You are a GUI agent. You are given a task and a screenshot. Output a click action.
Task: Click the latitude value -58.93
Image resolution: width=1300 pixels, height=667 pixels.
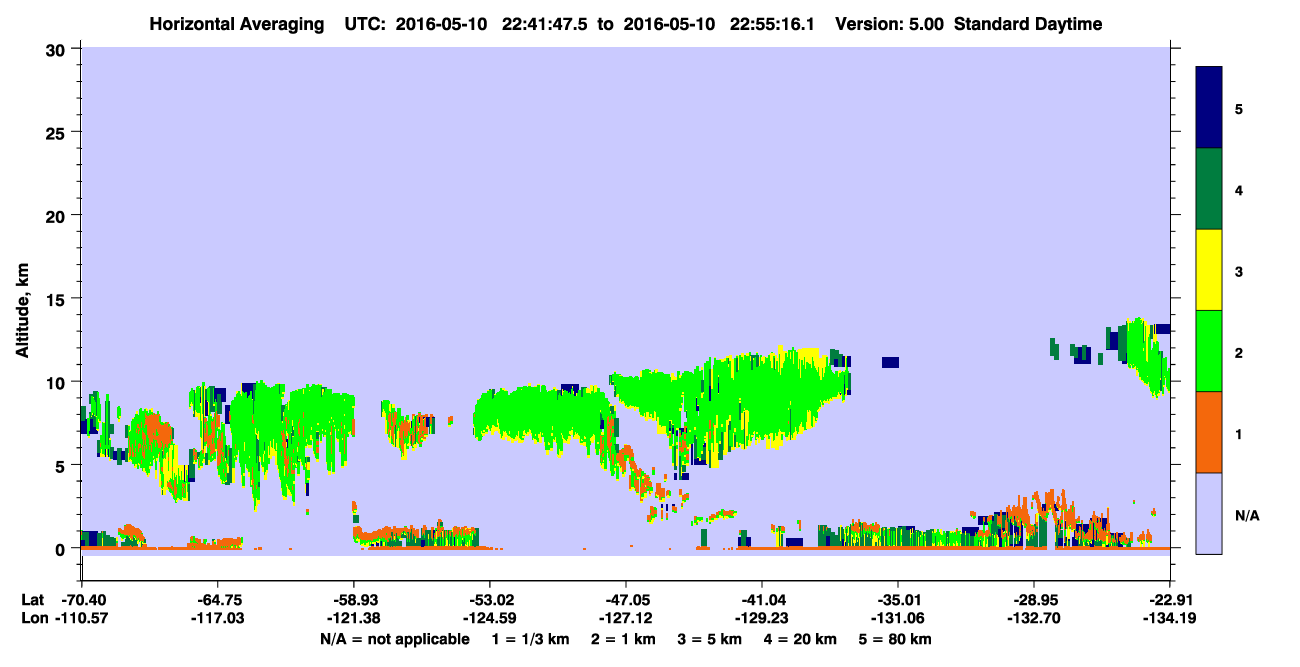354,600
